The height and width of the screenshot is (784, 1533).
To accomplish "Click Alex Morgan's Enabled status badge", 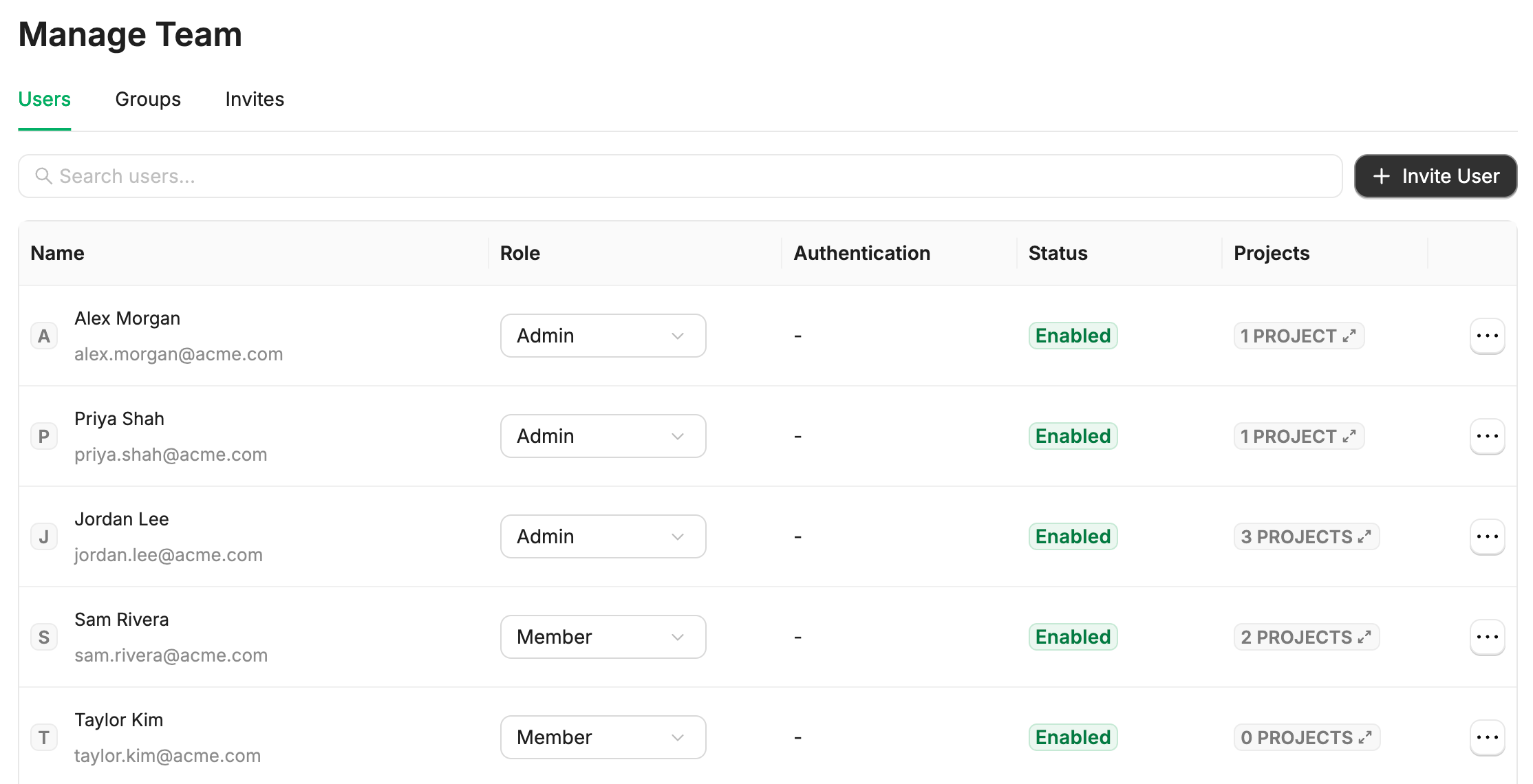I will pos(1073,336).
